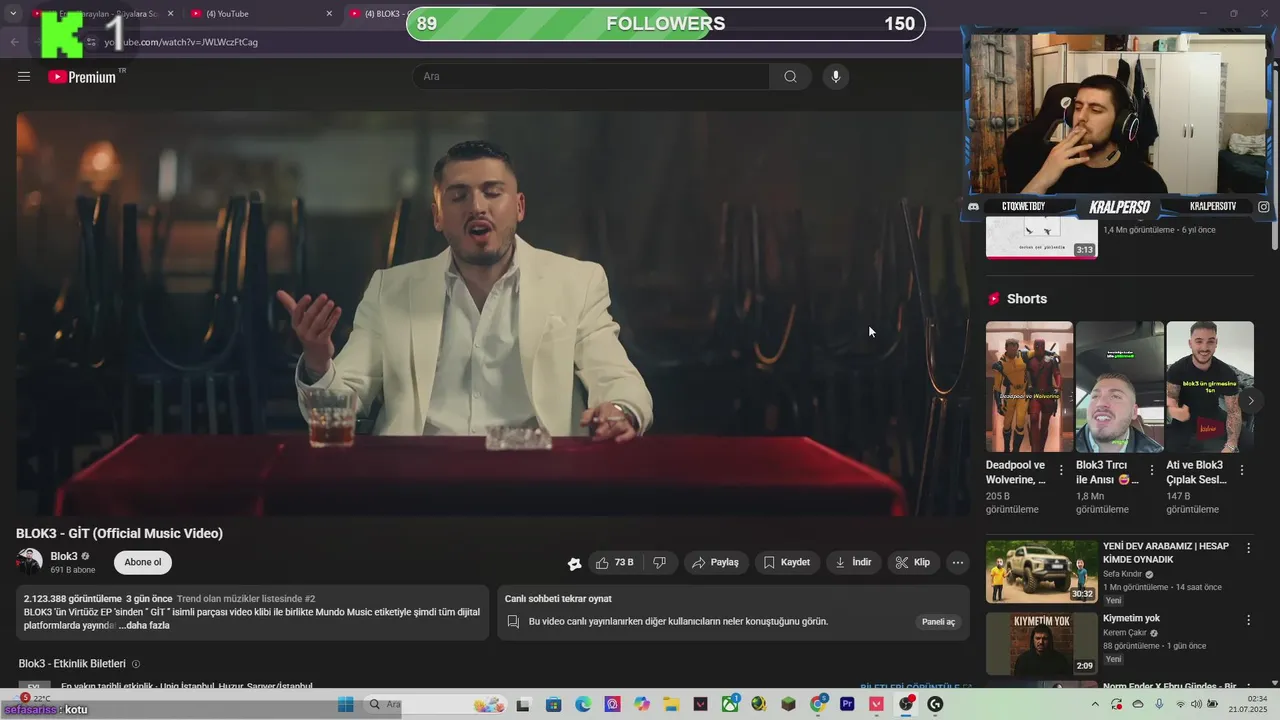Open more actions three-dot menu below video

pyautogui.click(x=958, y=563)
